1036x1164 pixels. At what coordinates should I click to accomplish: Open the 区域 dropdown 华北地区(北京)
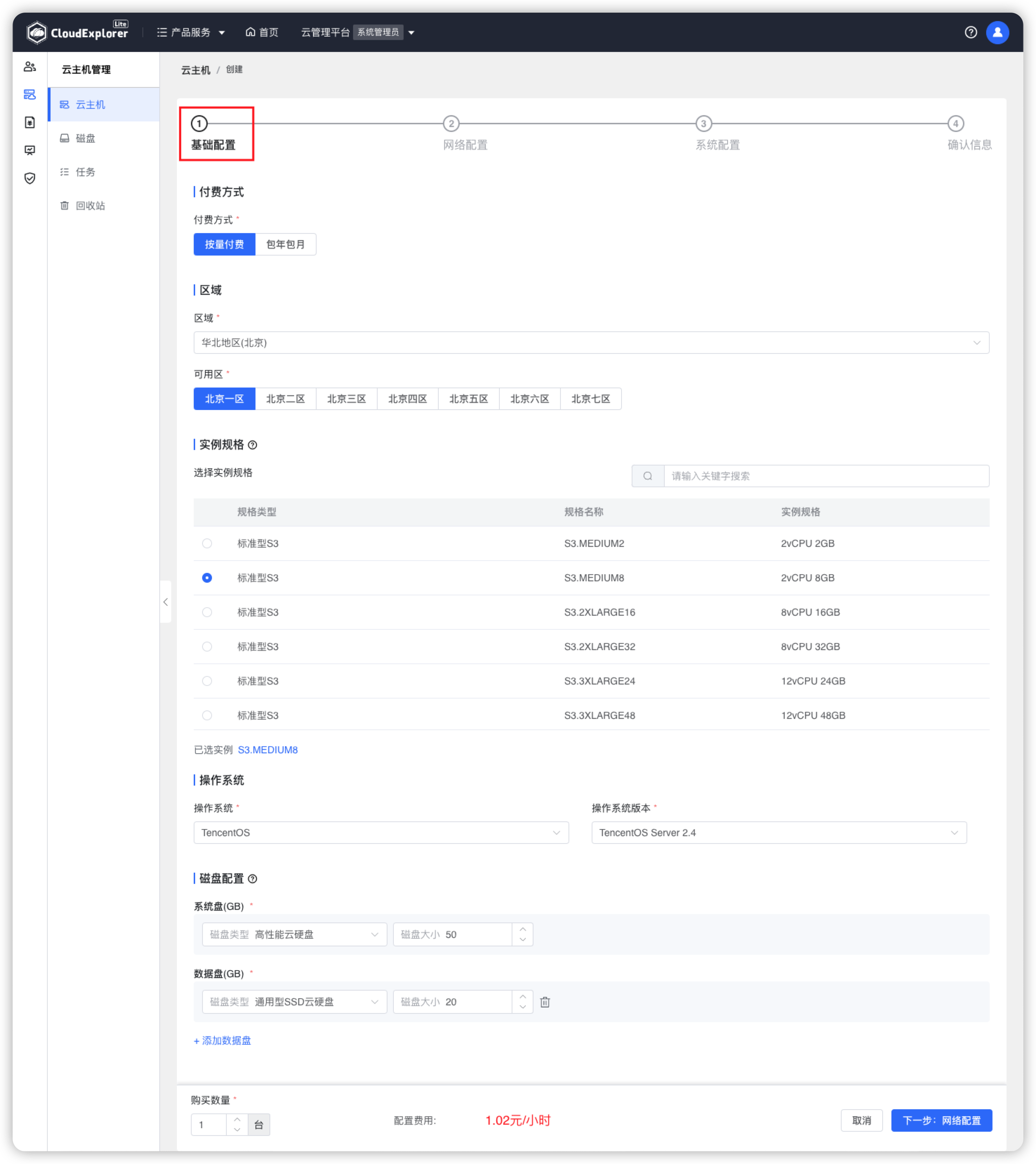(591, 343)
